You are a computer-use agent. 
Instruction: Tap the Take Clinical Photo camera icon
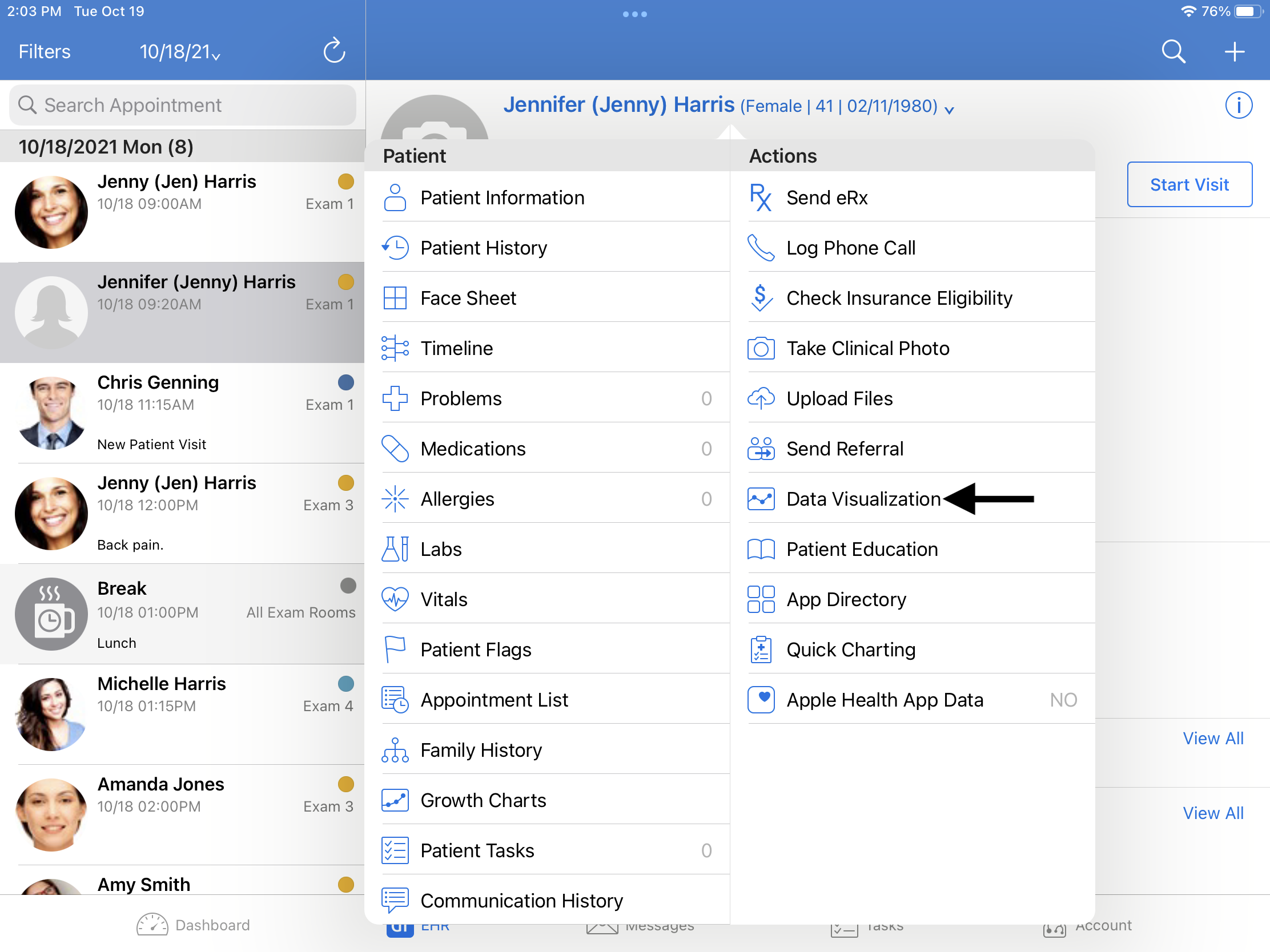(x=761, y=348)
